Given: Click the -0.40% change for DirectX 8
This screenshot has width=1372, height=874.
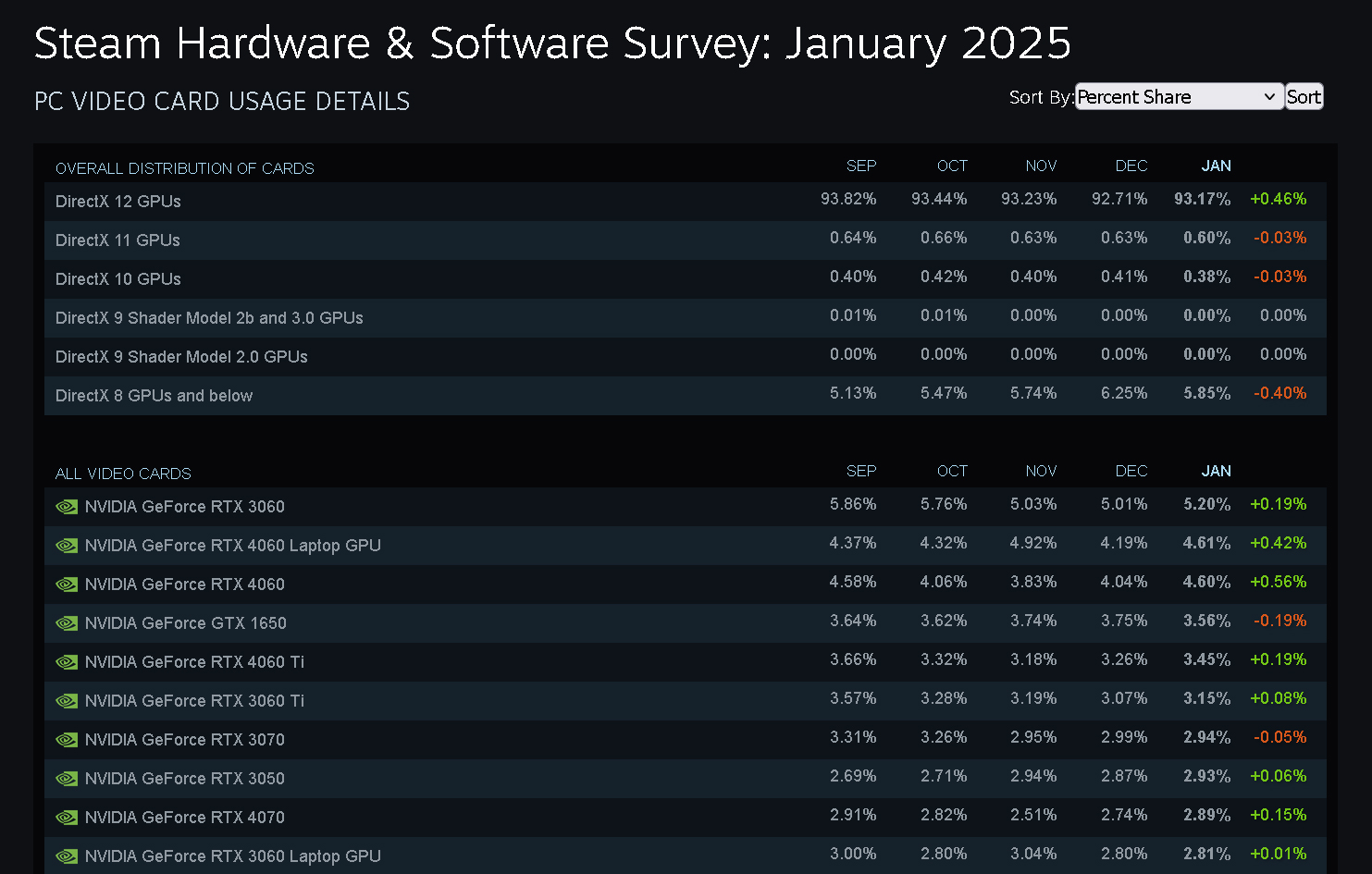Looking at the screenshot, I should click(1280, 393).
